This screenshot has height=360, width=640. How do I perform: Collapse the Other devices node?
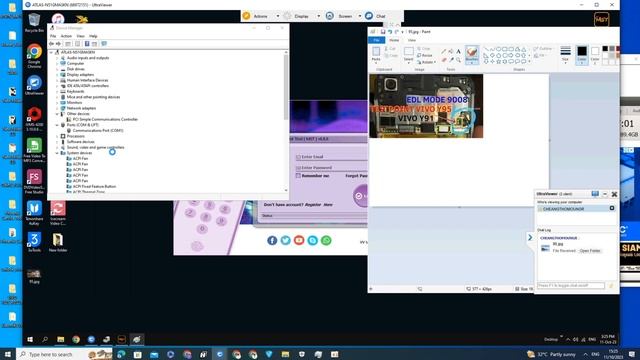point(57,114)
